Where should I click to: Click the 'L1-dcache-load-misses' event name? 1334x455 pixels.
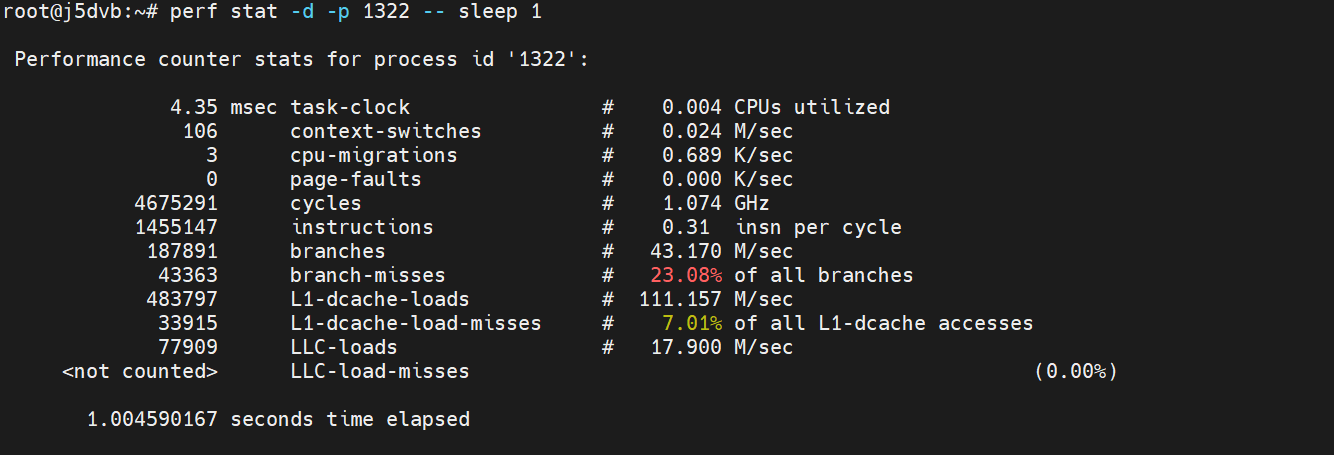click(415, 323)
